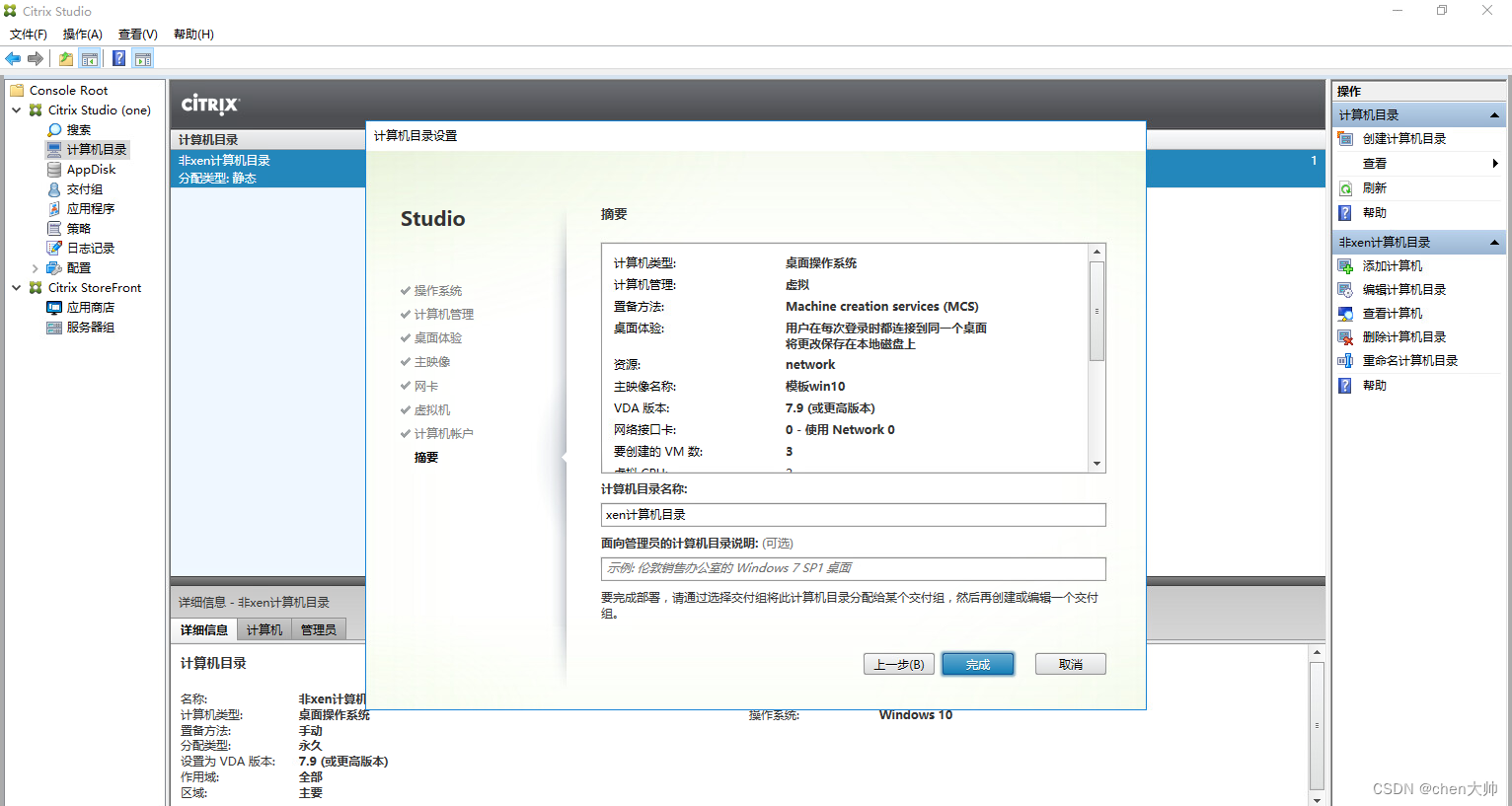Go to wizard step 操作系统
This screenshot has width=1512, height=806.
438,291
